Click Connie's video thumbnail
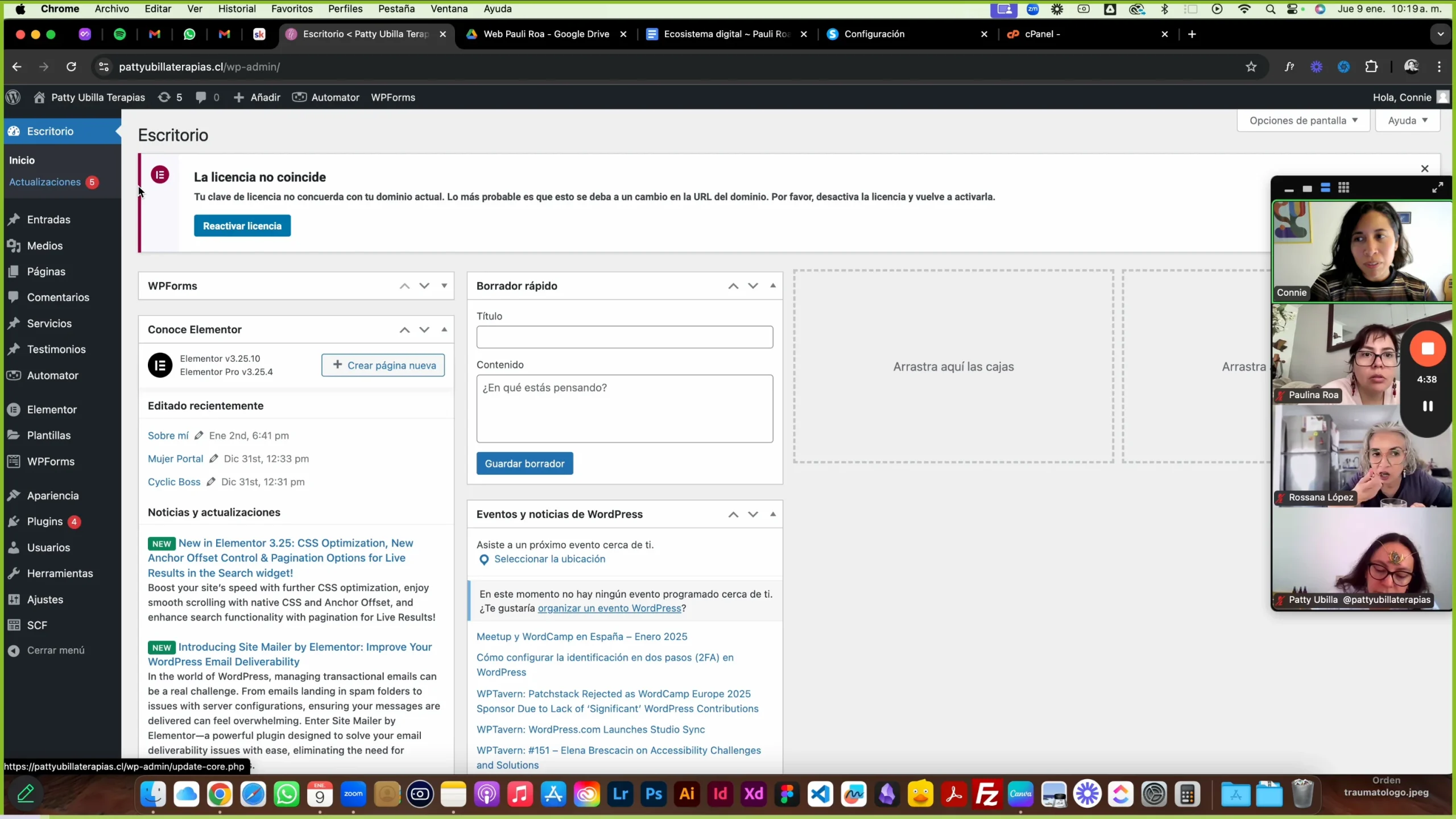Image resolution: width=1456 pixels, height=819 pixels. click(1362, 251)
